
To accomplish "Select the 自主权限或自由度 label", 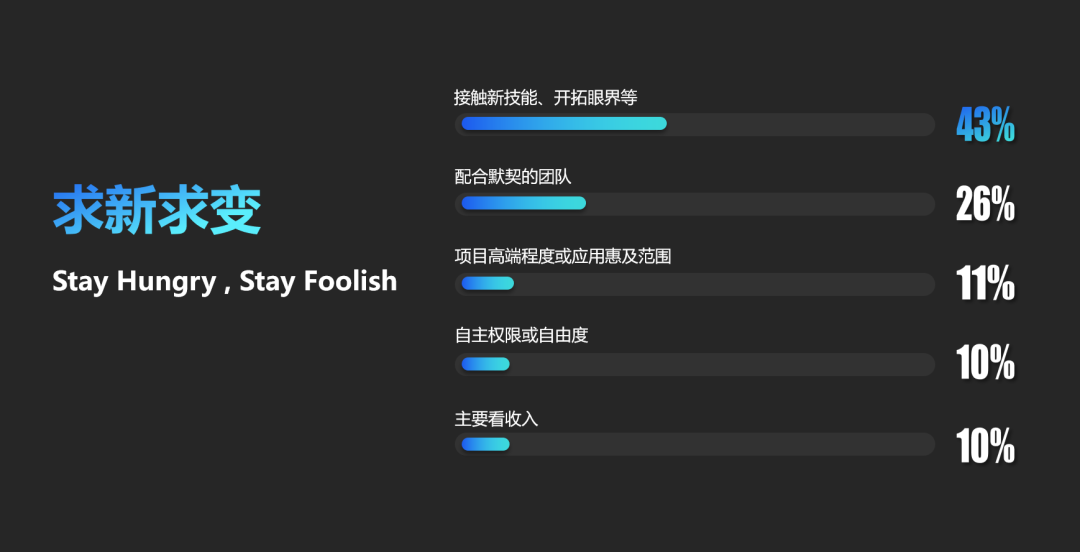I will click(x=521, y=336).
